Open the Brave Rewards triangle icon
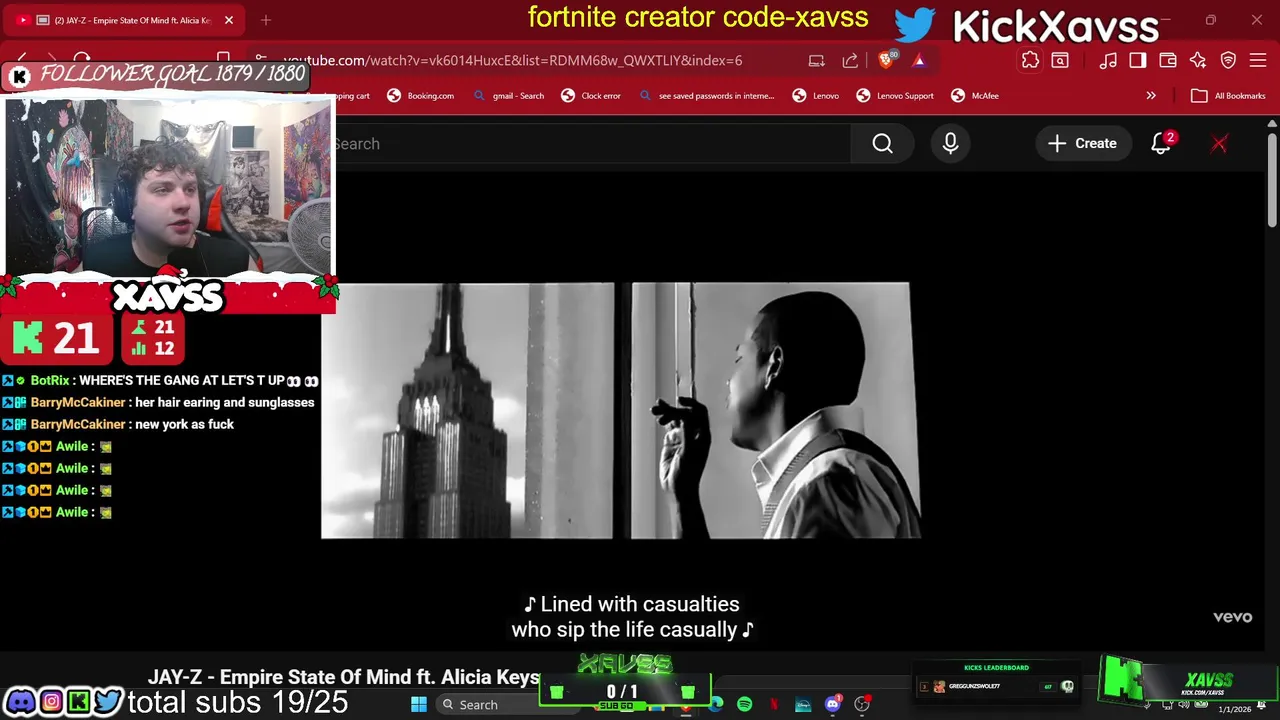1280x720 pixels. [919, 60]
